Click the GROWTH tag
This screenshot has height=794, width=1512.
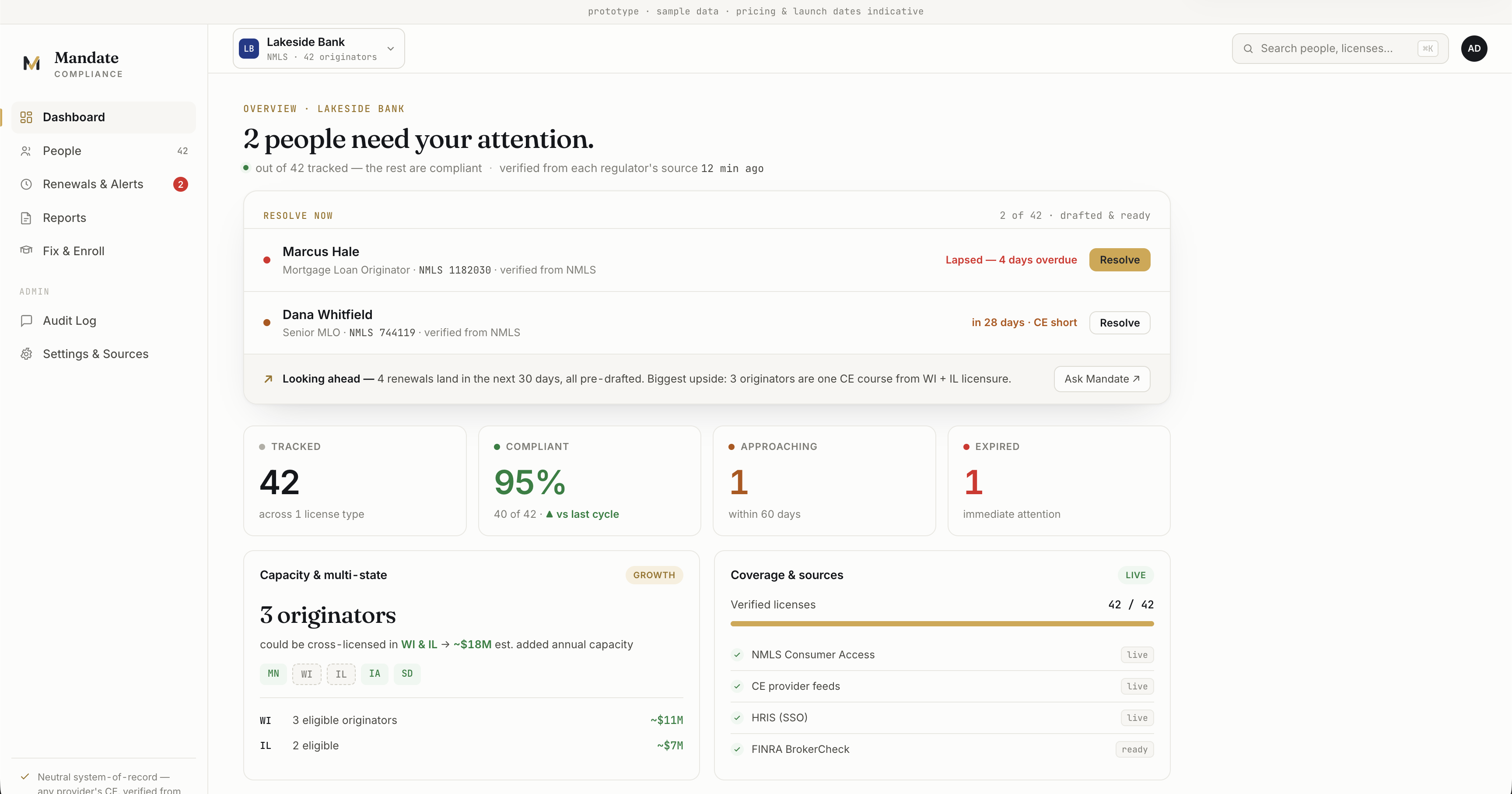pos(654,576)
